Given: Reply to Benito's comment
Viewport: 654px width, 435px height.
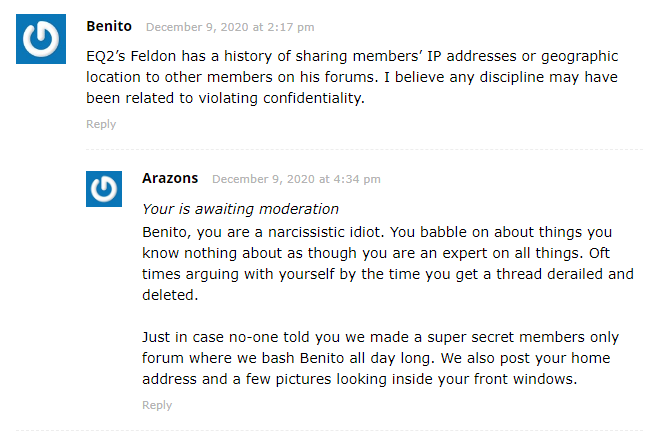Looking at the screenshot, I should pyautogui.click(x=101, y=124).
